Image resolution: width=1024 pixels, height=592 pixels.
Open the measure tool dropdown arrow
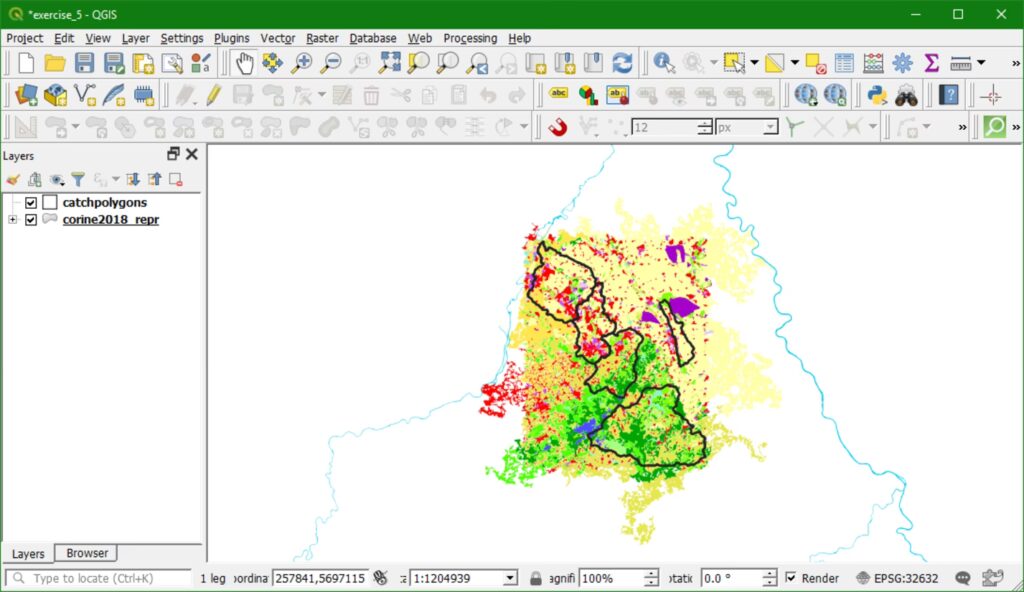click(x=981, y=63)
